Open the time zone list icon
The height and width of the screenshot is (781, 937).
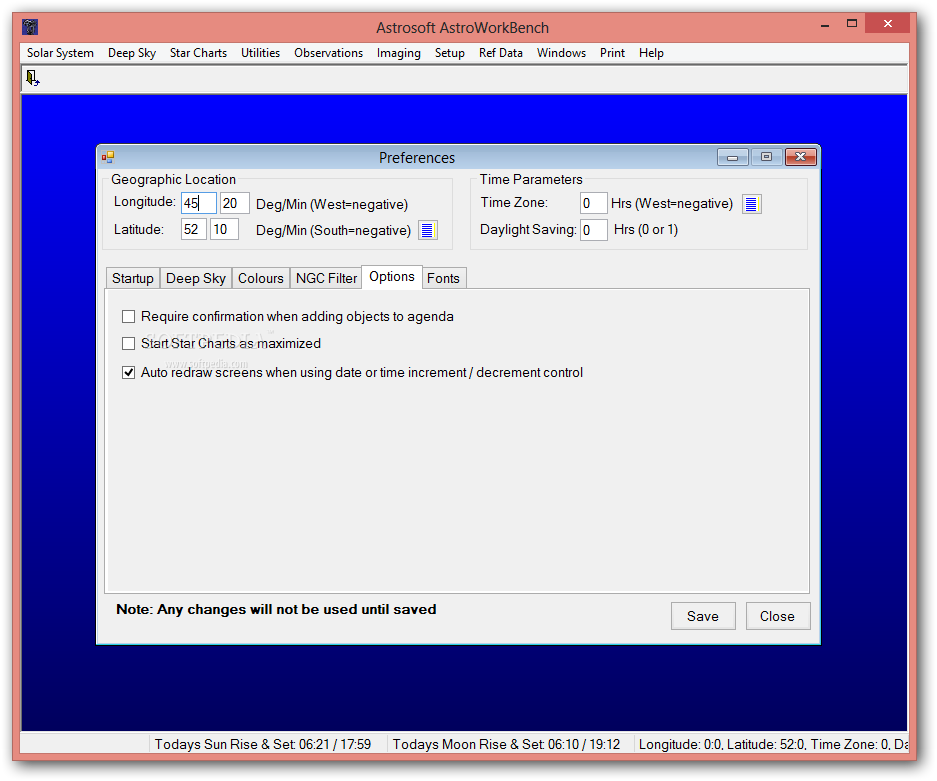[752, 204]
